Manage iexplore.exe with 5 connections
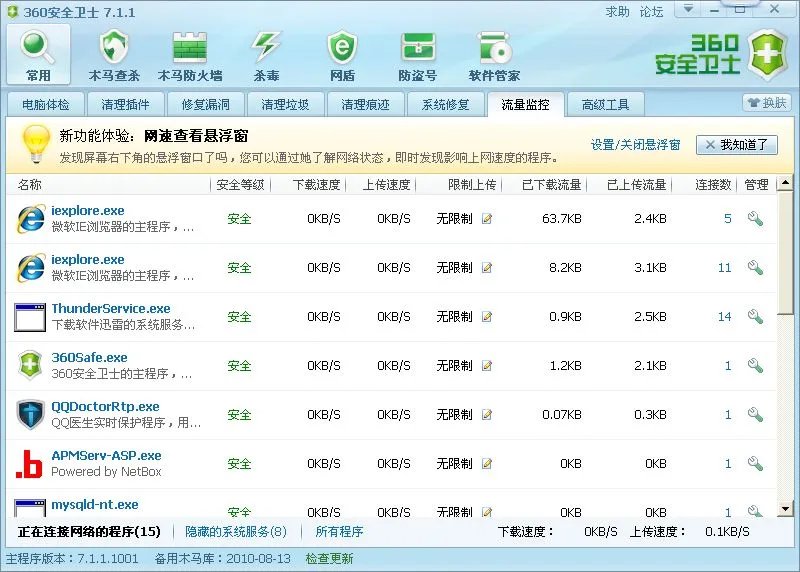 pos(755,219)
